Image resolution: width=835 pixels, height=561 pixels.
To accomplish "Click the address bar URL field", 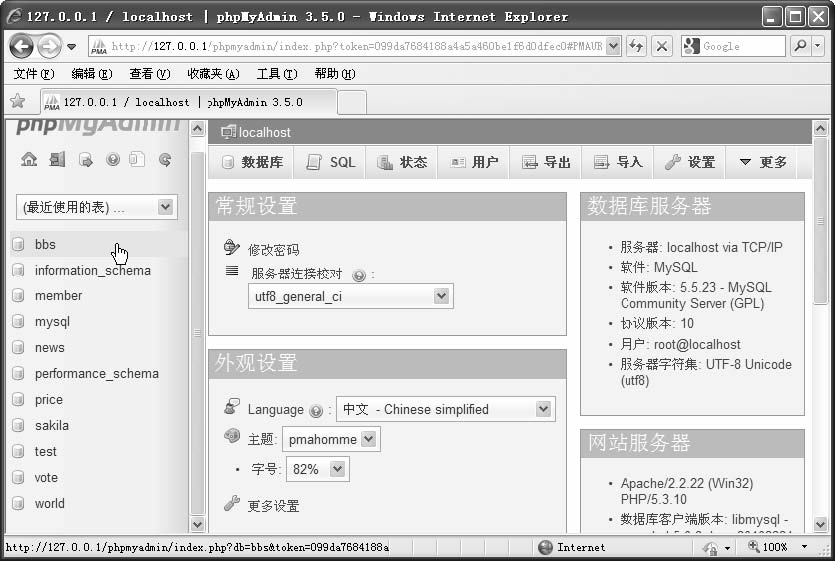I will (356, 46).
